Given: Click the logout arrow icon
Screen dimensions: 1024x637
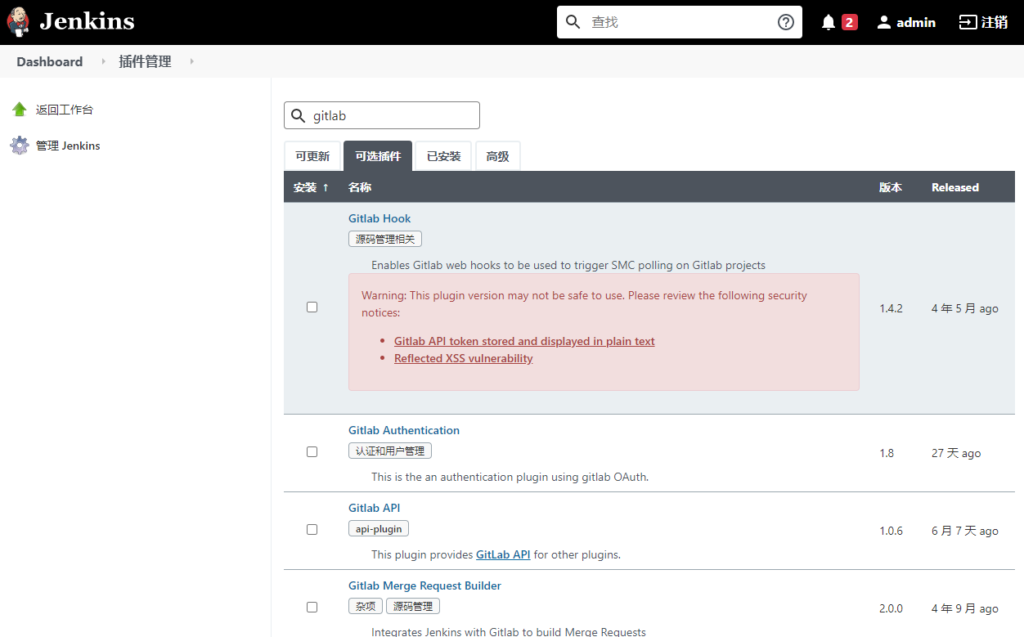Looking at the screenshot, I should tap(967, 22).
